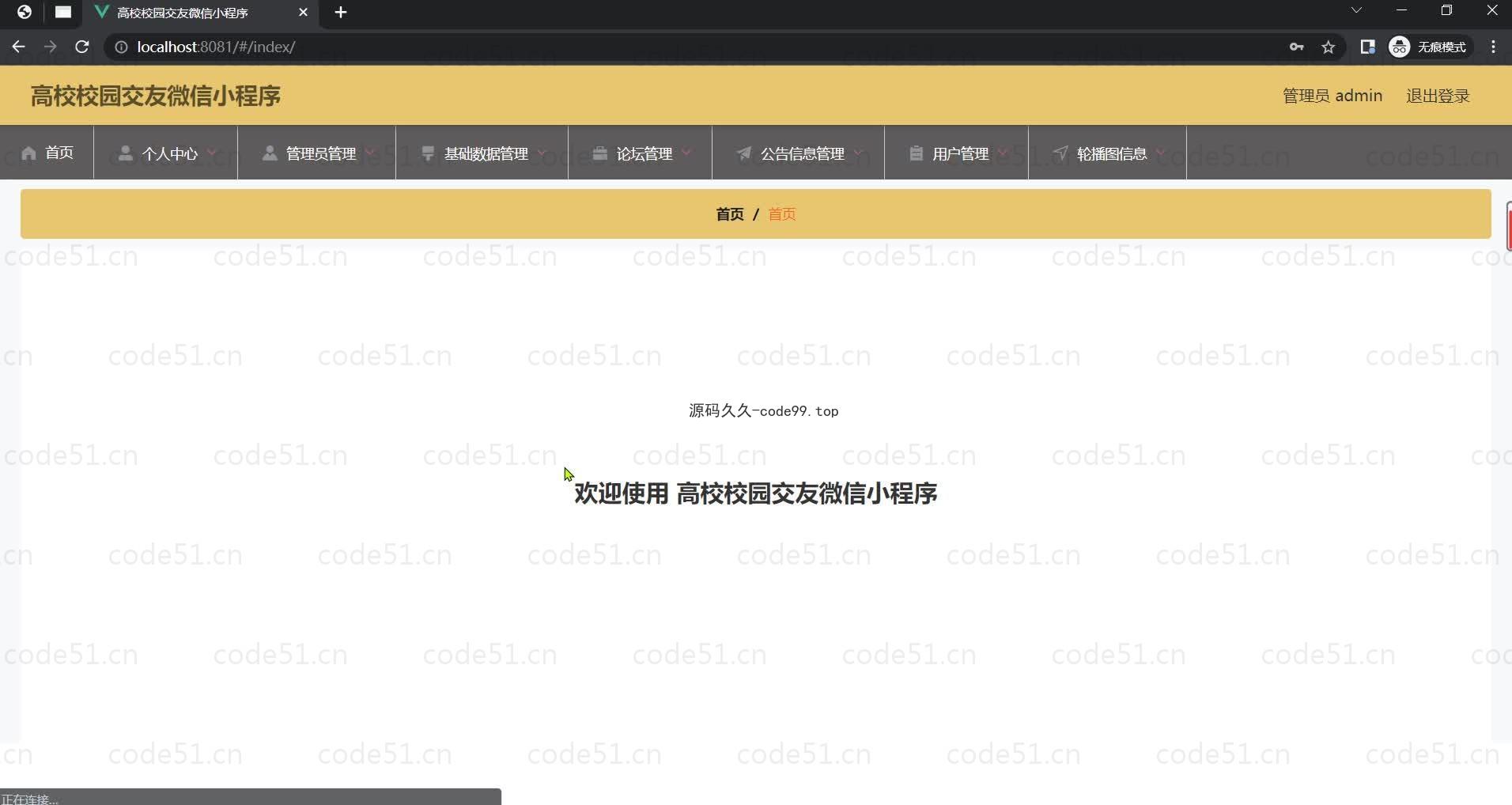This screenshot has height=805, width=1512.
Task: Open a new tab with the plus button
Action: (x=341, y=12)
